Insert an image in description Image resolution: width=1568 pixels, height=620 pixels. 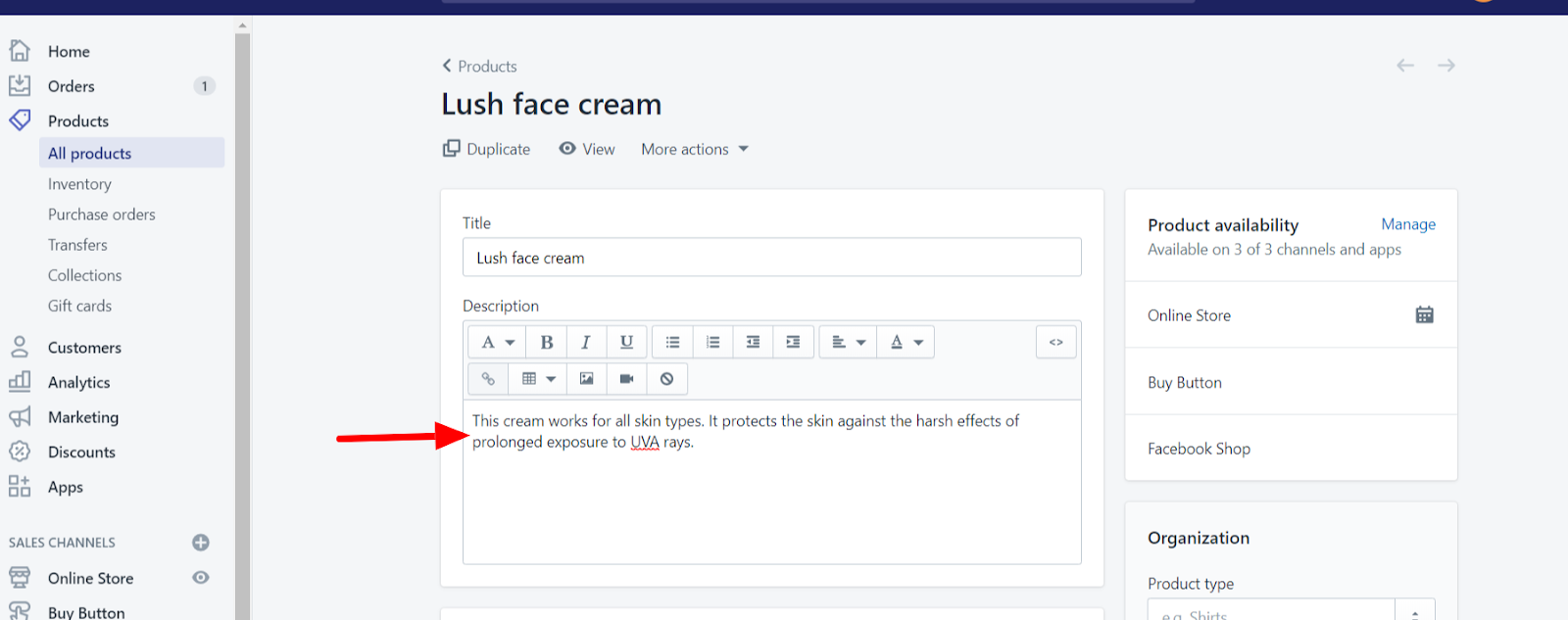pos(586,378)
